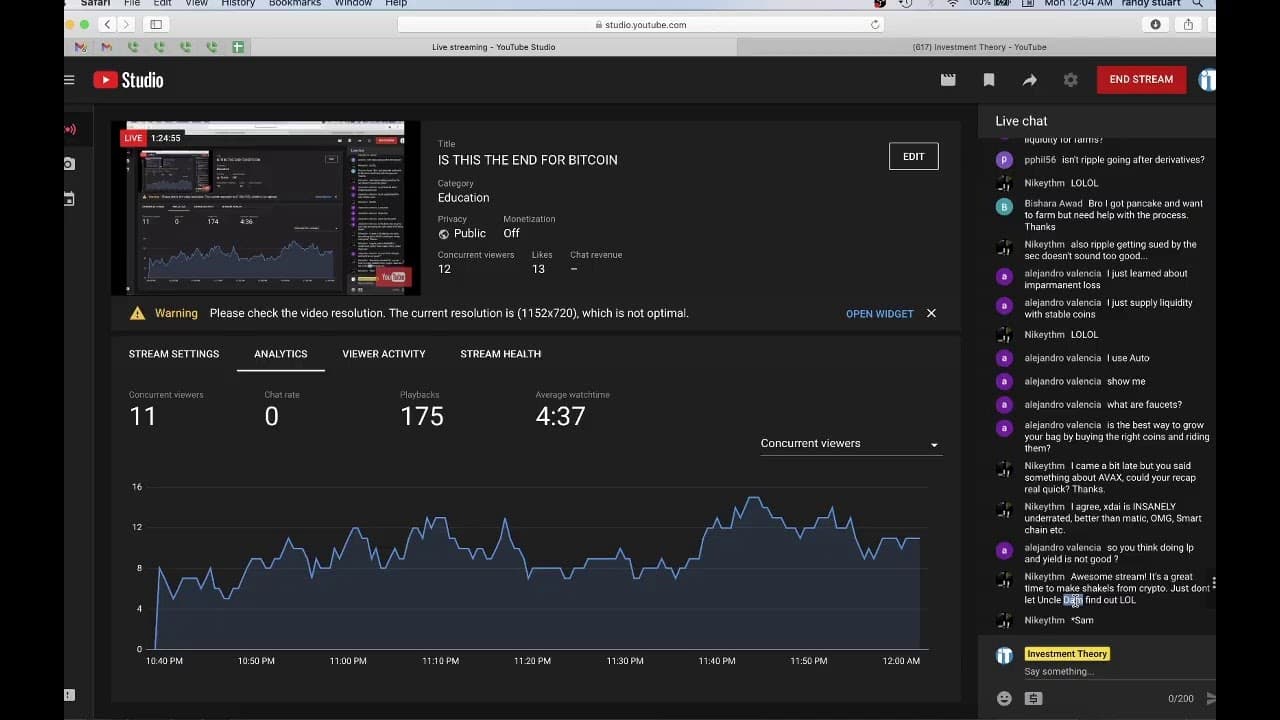Click the globe icon next to Public
Screen dimensions: 1280x720
coord(444,234)
